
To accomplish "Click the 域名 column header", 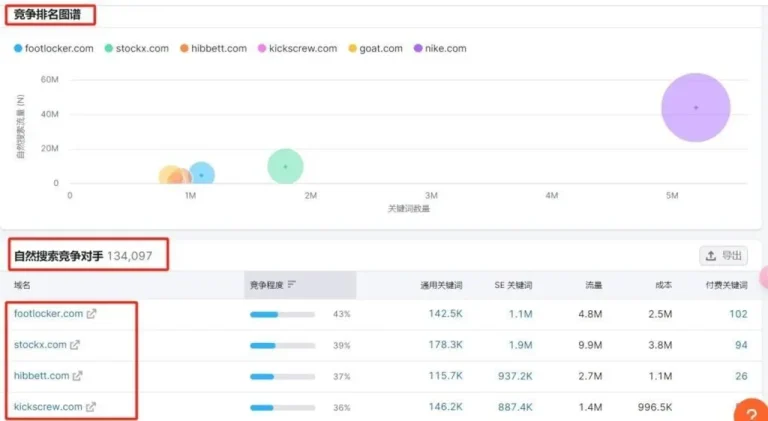I will [x=24, y=285].
